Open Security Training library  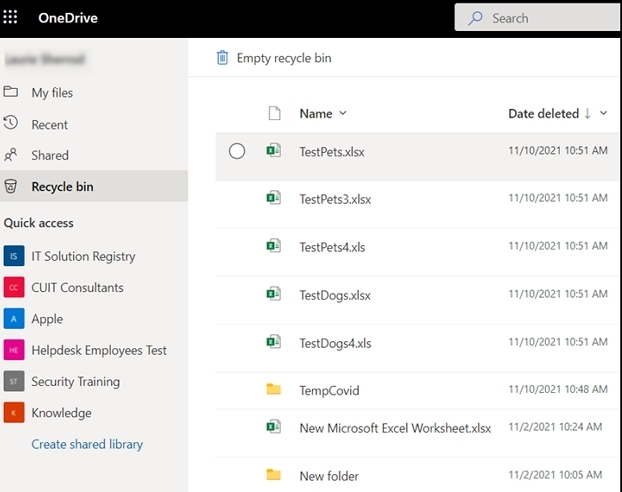point(75,382)
